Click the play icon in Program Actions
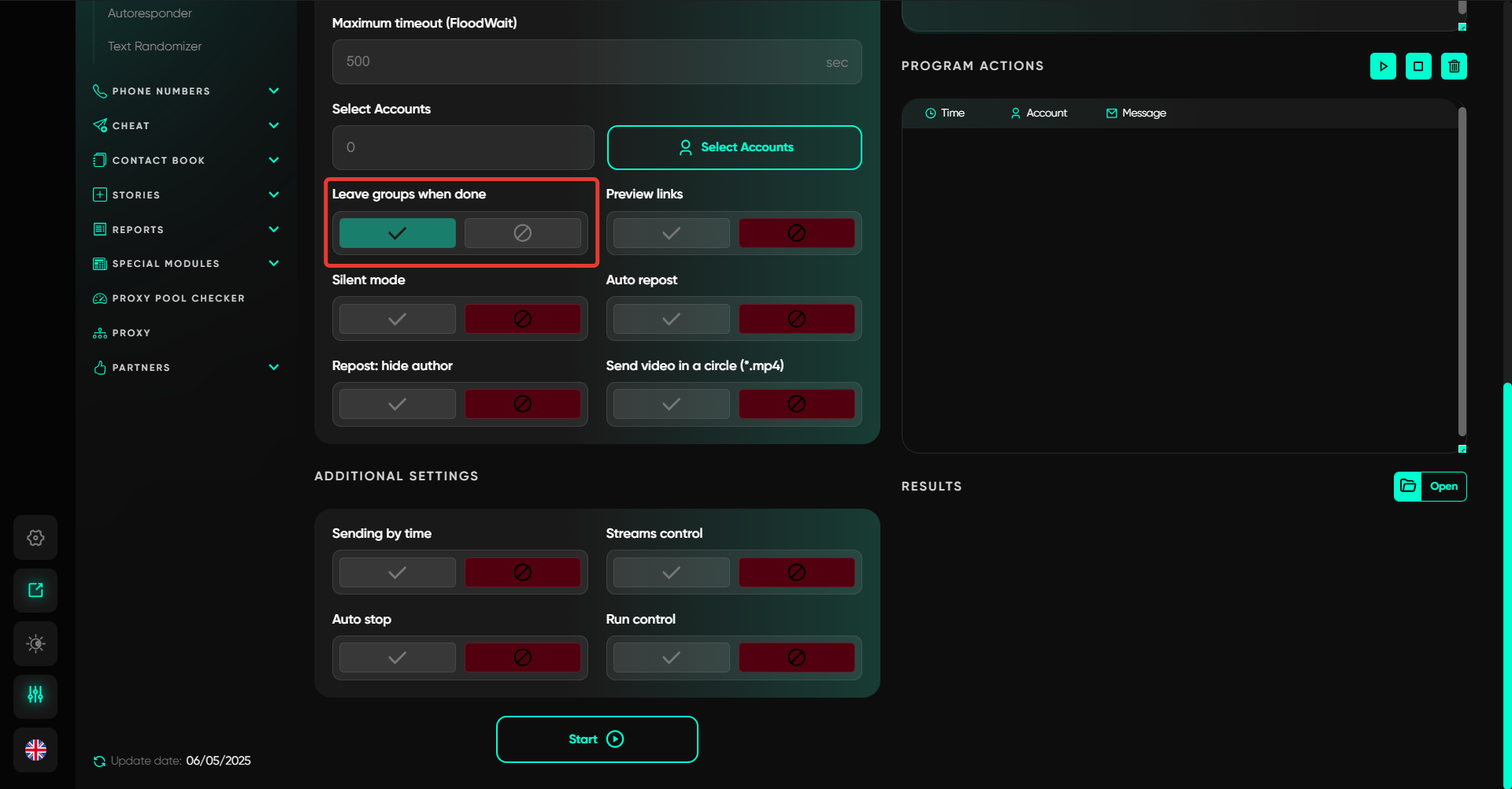 (x=1383, y=66)
